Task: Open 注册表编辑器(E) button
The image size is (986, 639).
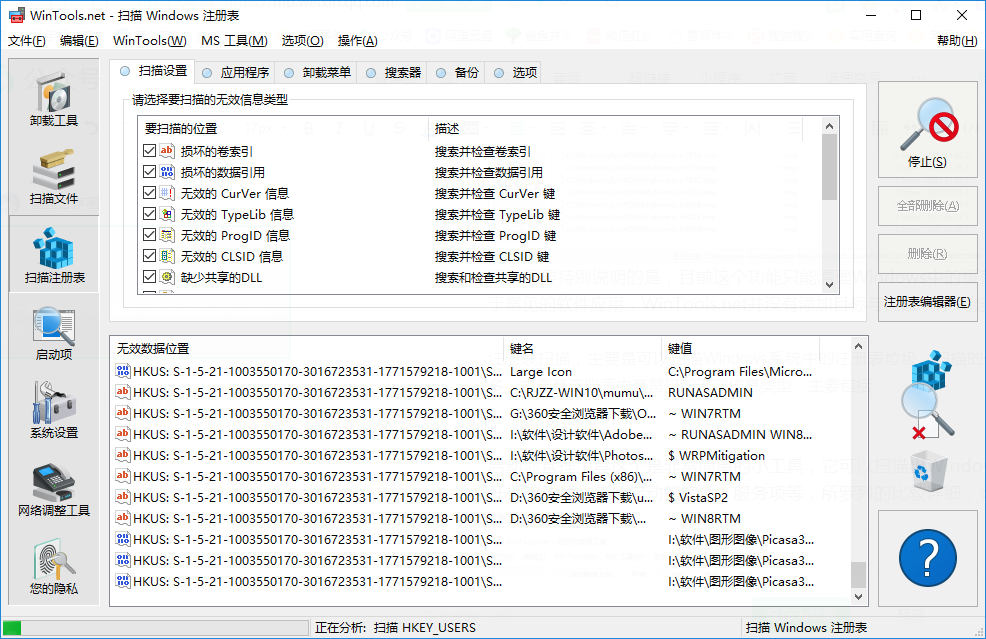Action: pyautogui.click(x=928, y=302)
